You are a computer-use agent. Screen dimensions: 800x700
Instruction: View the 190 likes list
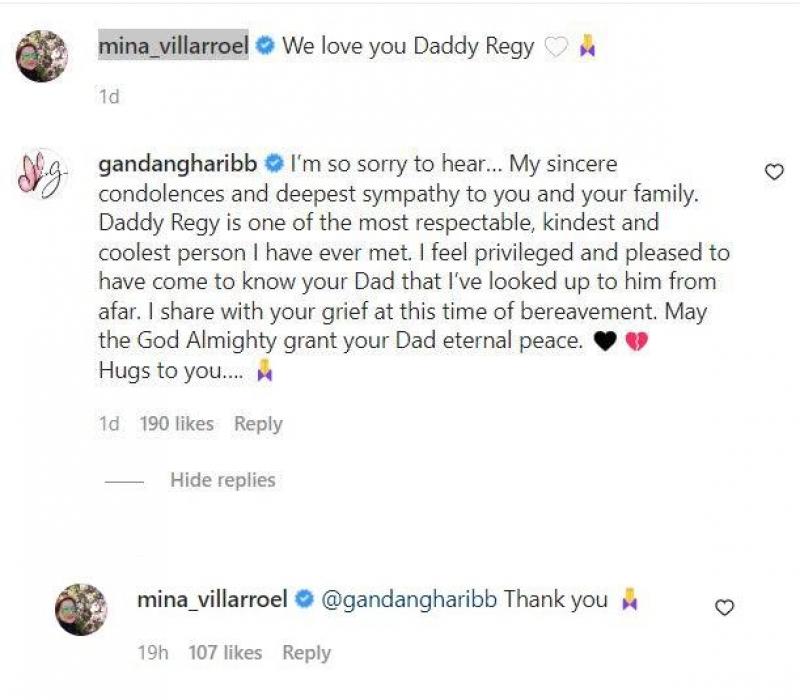point(177,424)
